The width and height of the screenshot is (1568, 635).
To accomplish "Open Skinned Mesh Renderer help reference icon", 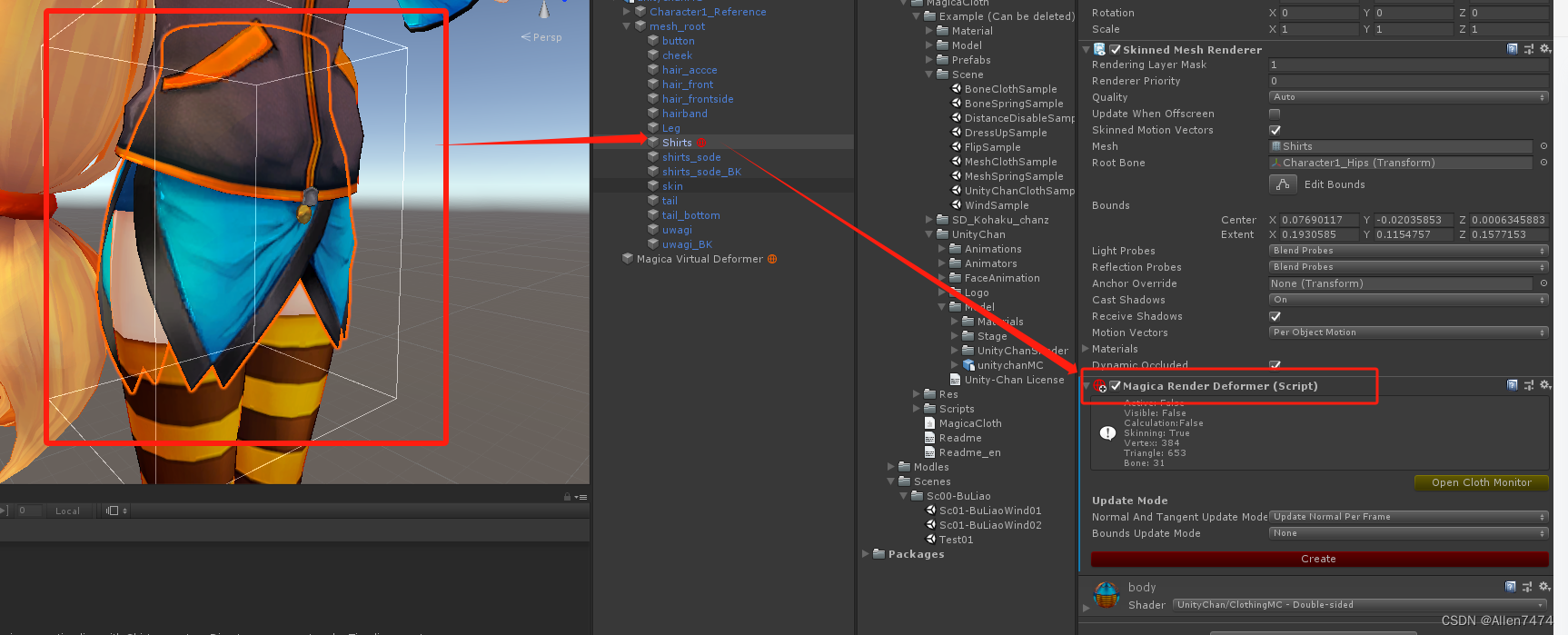I will [x=1512, y=49].
